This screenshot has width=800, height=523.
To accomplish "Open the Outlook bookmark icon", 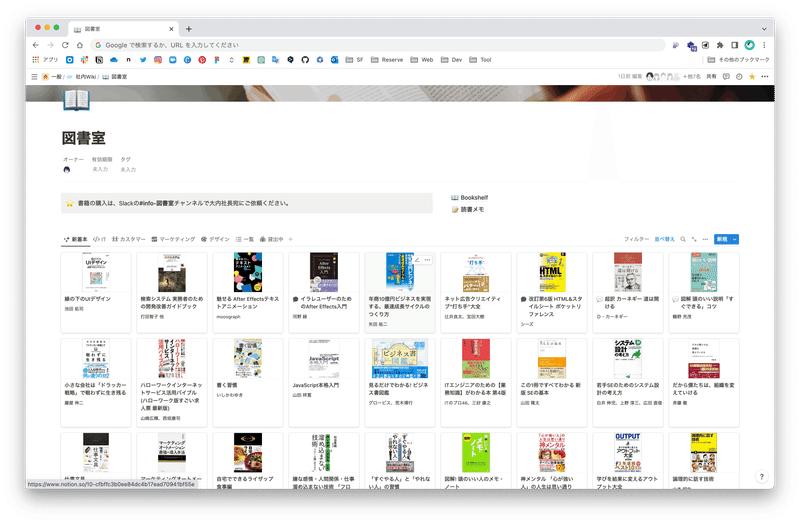I will coord(335,60).
